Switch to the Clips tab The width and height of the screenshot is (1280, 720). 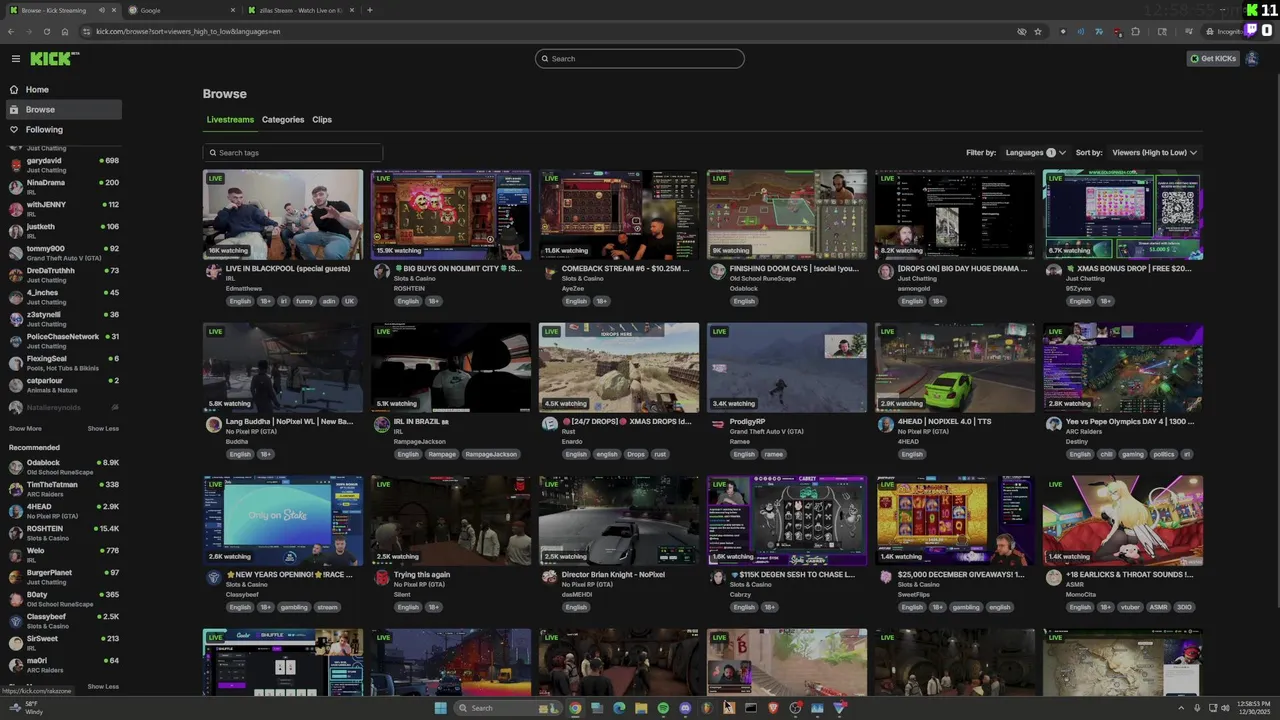click(x=322, y=120)
